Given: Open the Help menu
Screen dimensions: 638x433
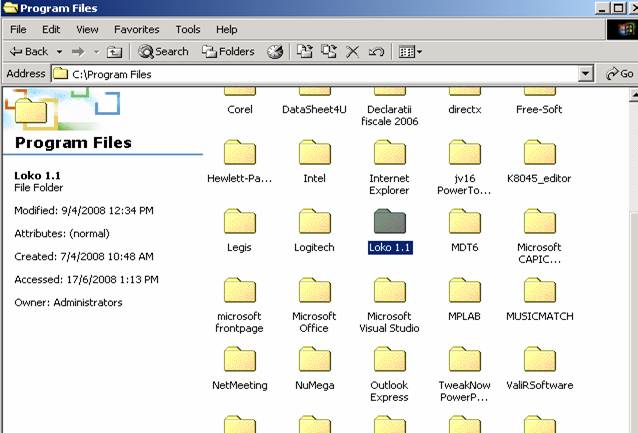Looking at the screenshot, I should (x=227, y=29).
